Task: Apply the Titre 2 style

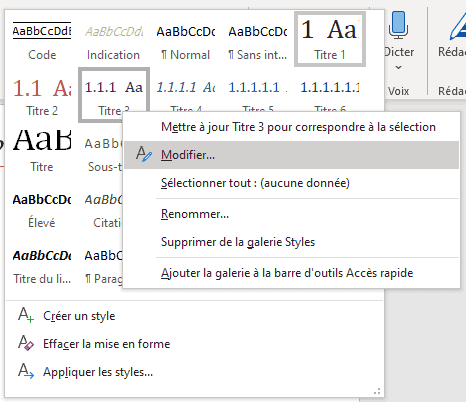Action: click(x=42, y=95)
